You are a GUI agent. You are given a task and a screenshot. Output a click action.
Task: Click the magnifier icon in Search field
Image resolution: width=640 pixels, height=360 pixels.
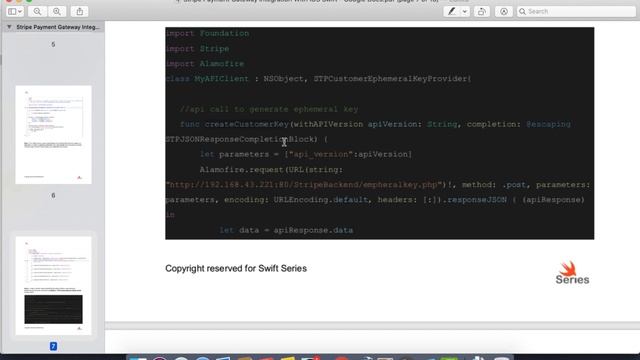click(x=522, y=11)
